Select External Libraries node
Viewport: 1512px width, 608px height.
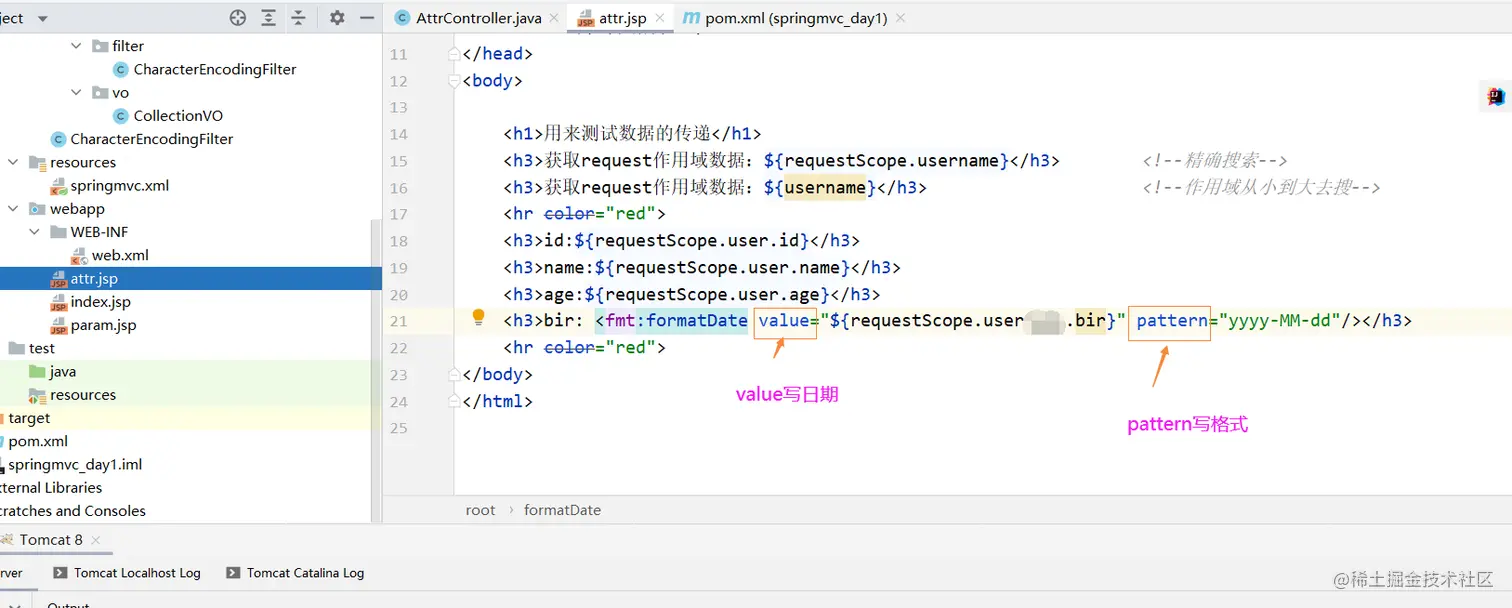click(x=51, y=488)
